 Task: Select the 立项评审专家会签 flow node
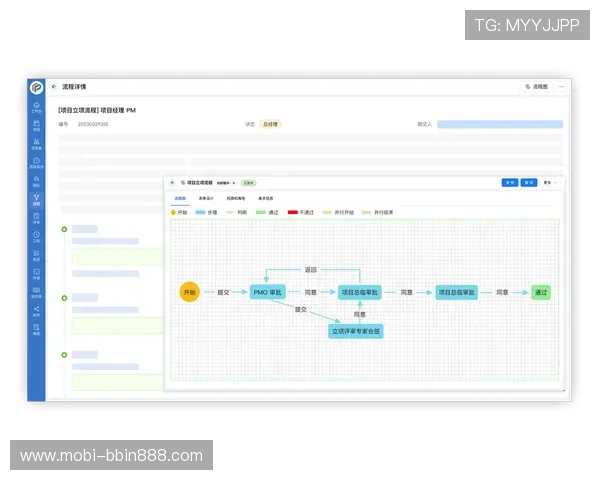tap(356, 330)
